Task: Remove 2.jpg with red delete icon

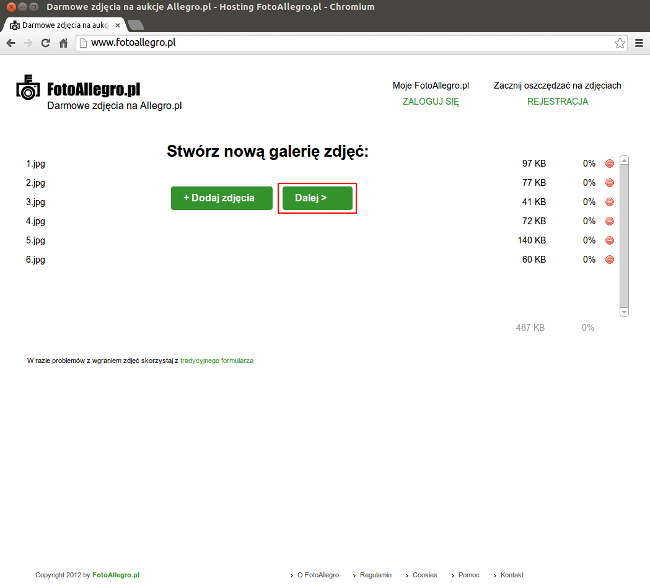Action: (x=609, y=183)
